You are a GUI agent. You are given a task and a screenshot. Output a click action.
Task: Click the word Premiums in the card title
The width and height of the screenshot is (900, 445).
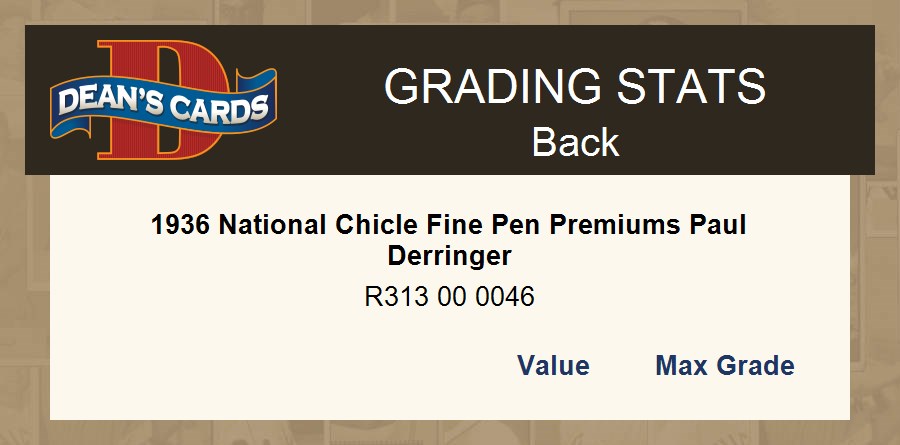click(625, 225)
